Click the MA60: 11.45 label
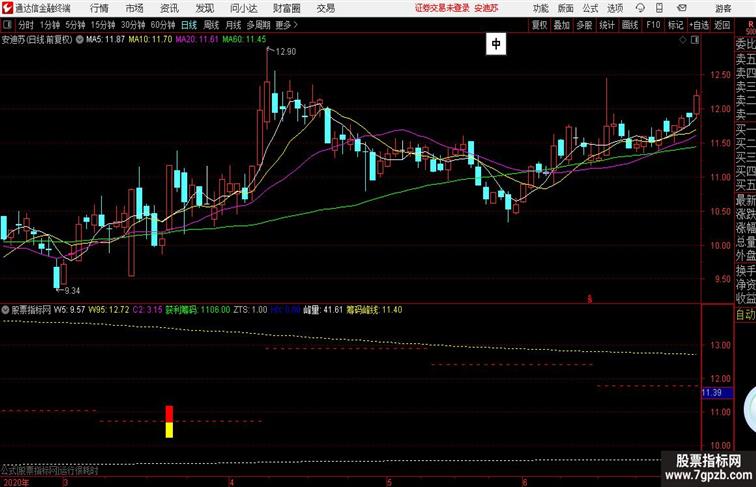 (244, 40)
